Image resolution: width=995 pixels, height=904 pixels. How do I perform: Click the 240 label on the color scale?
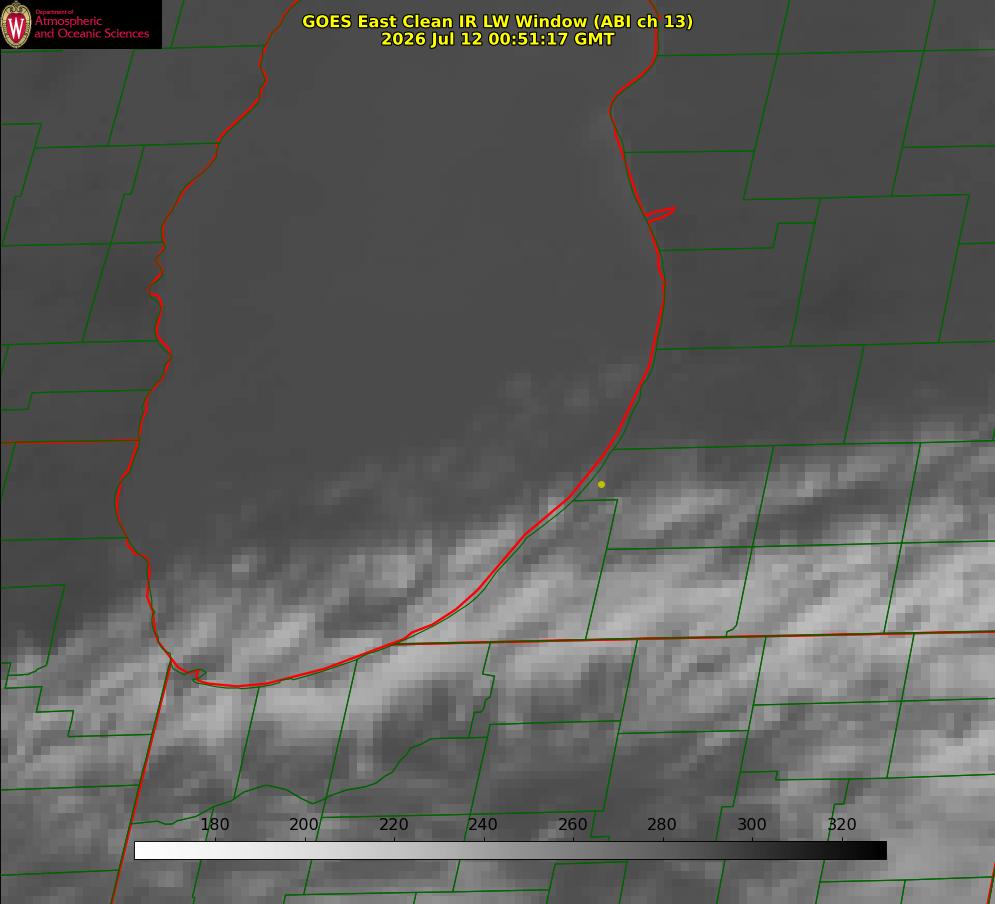pos(483,824)
